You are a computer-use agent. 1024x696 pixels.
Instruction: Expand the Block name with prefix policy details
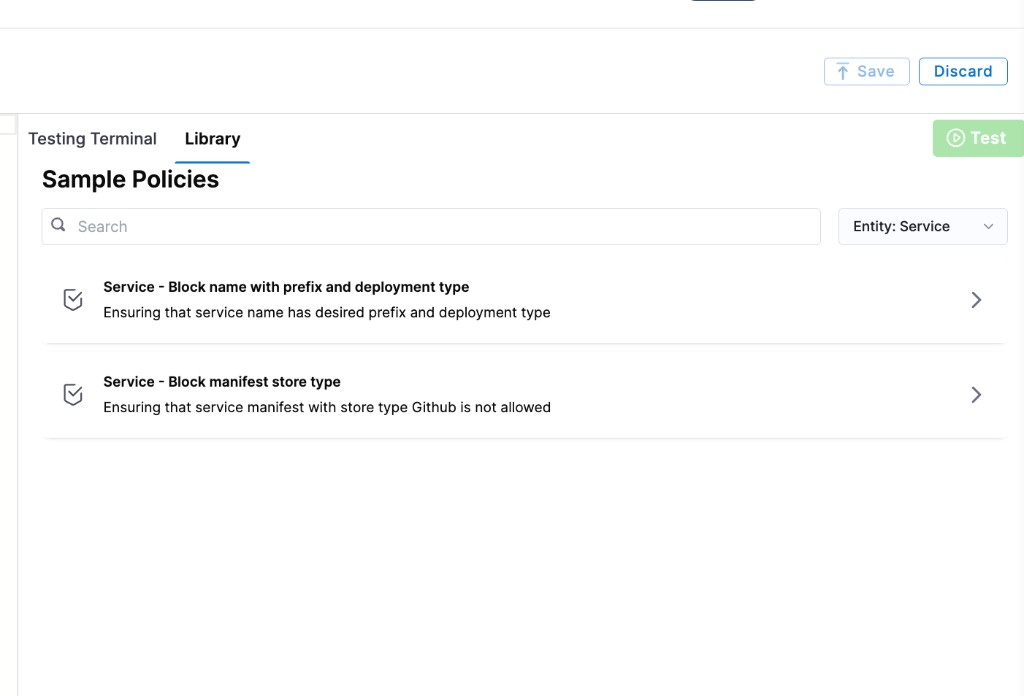[x=976, y=299]
